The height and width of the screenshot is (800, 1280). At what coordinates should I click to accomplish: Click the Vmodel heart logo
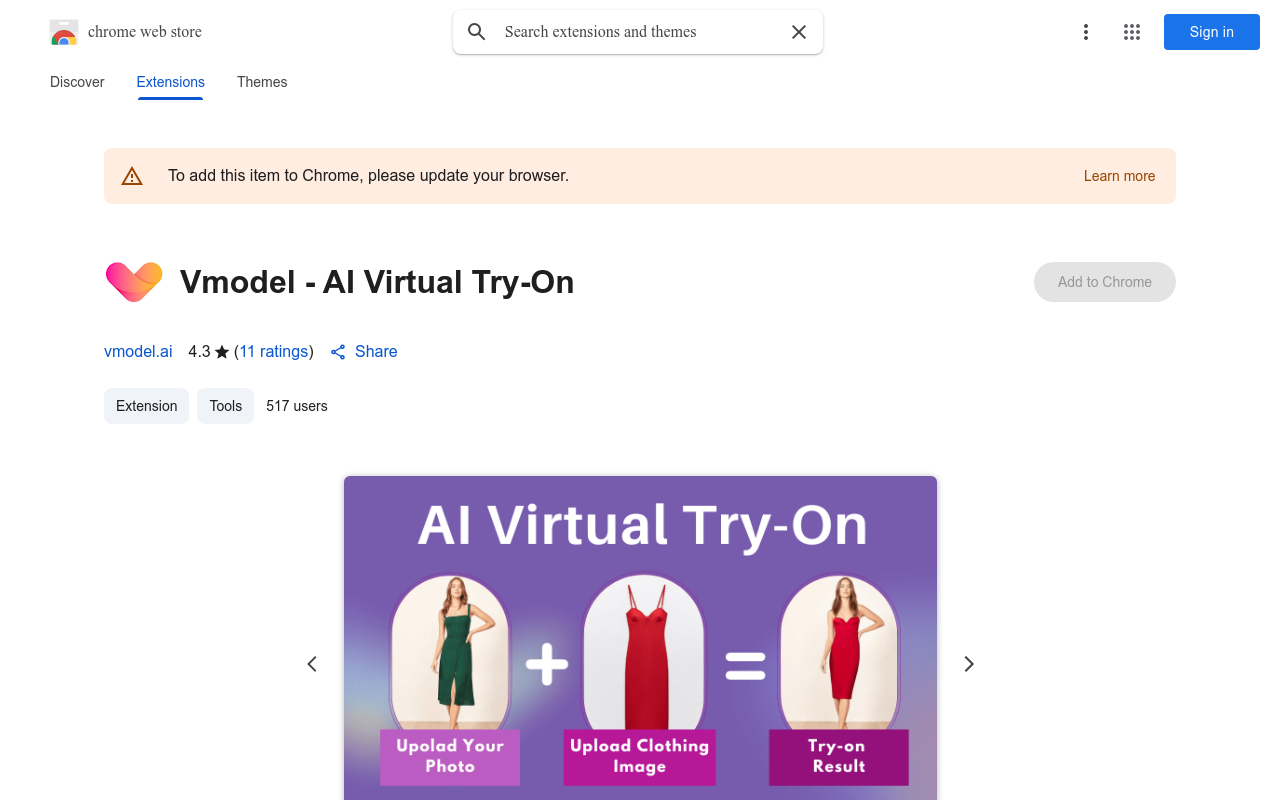134,282
